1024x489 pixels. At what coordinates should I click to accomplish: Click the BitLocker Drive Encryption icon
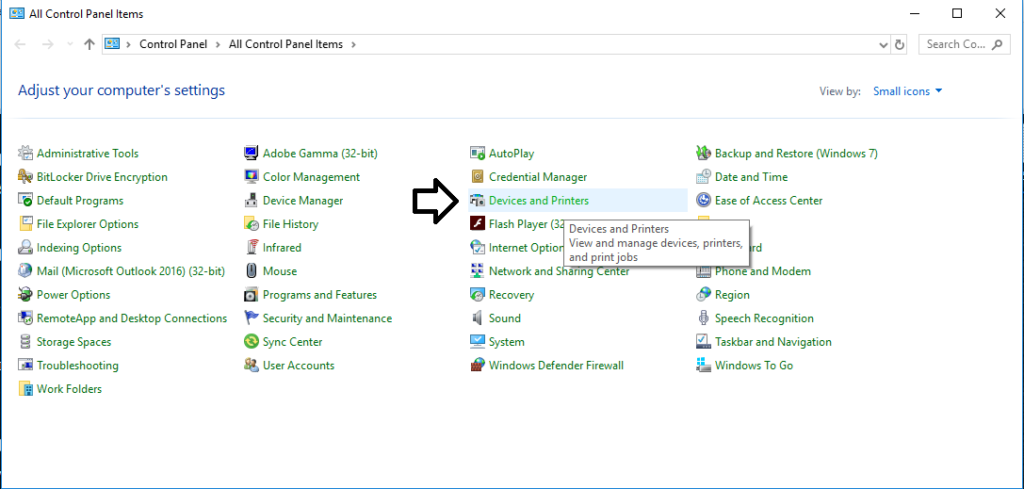[x=25, y=177]
